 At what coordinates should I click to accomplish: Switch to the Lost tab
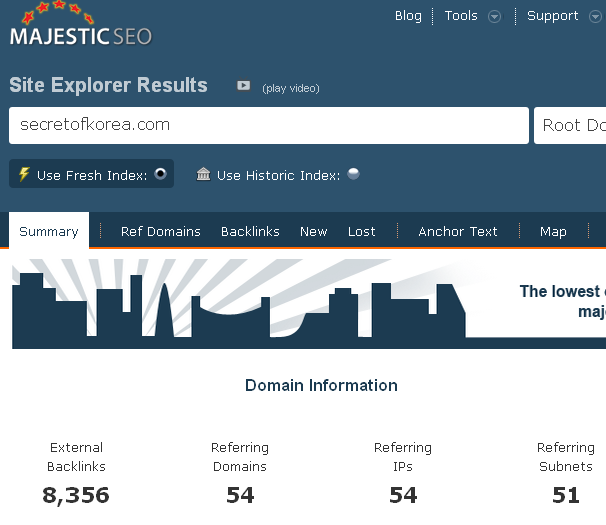(x=361, y=231)
